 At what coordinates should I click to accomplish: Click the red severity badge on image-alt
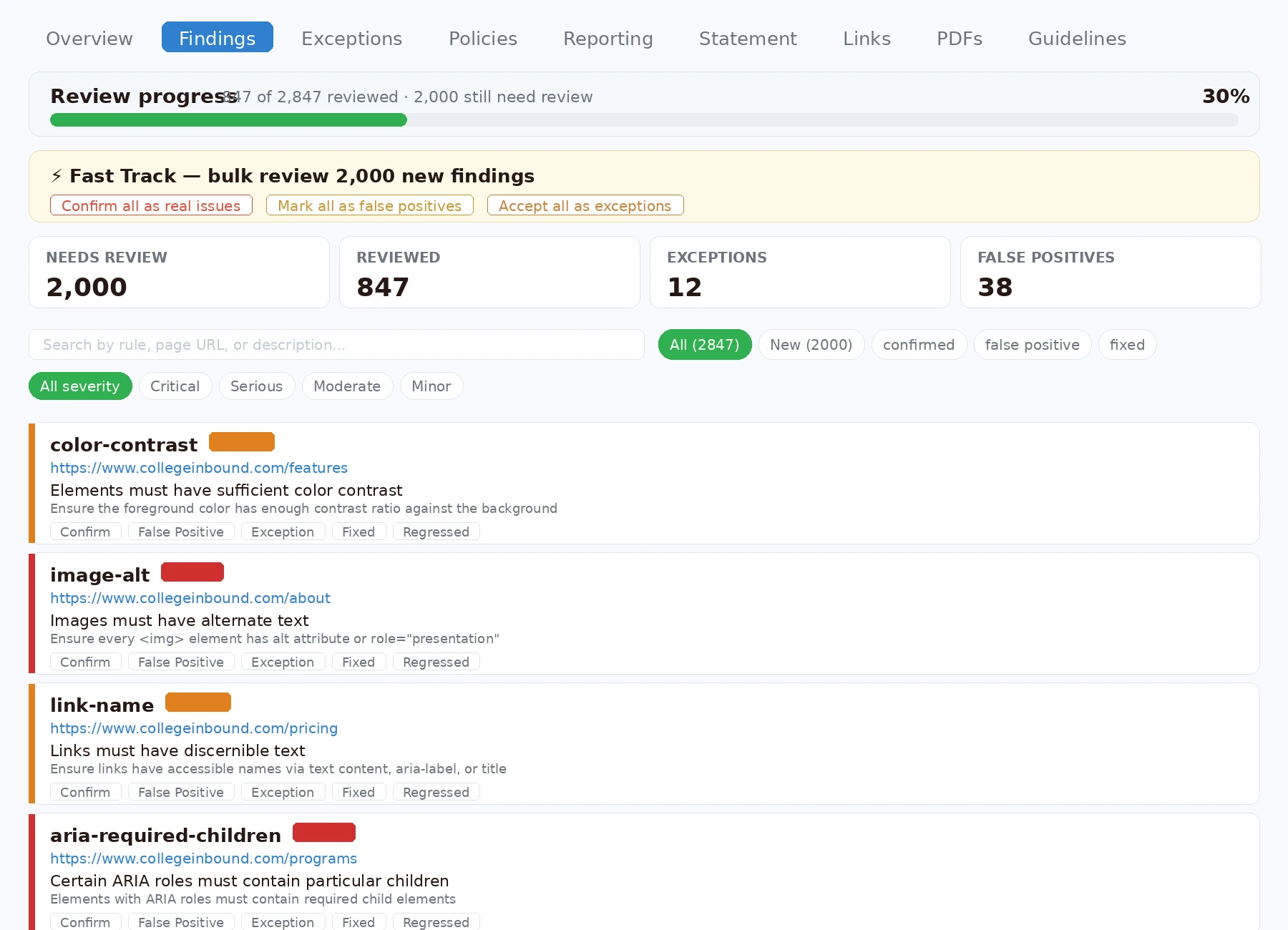(x=192, y=572)
